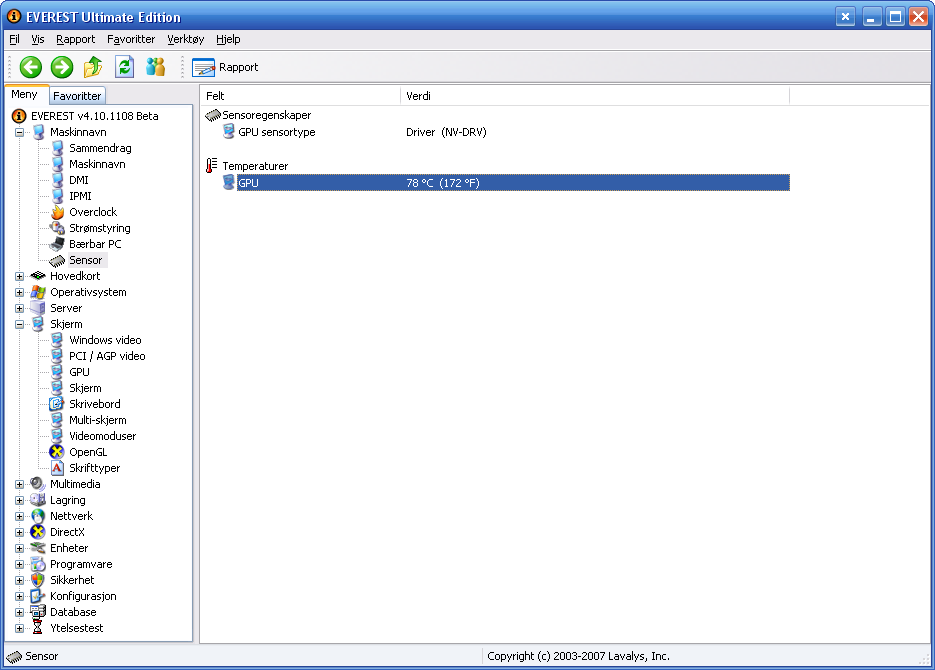Open the Favoritter menu in menu bar
Viewport: 935px width, 670px height.
[x=131, y=39]
